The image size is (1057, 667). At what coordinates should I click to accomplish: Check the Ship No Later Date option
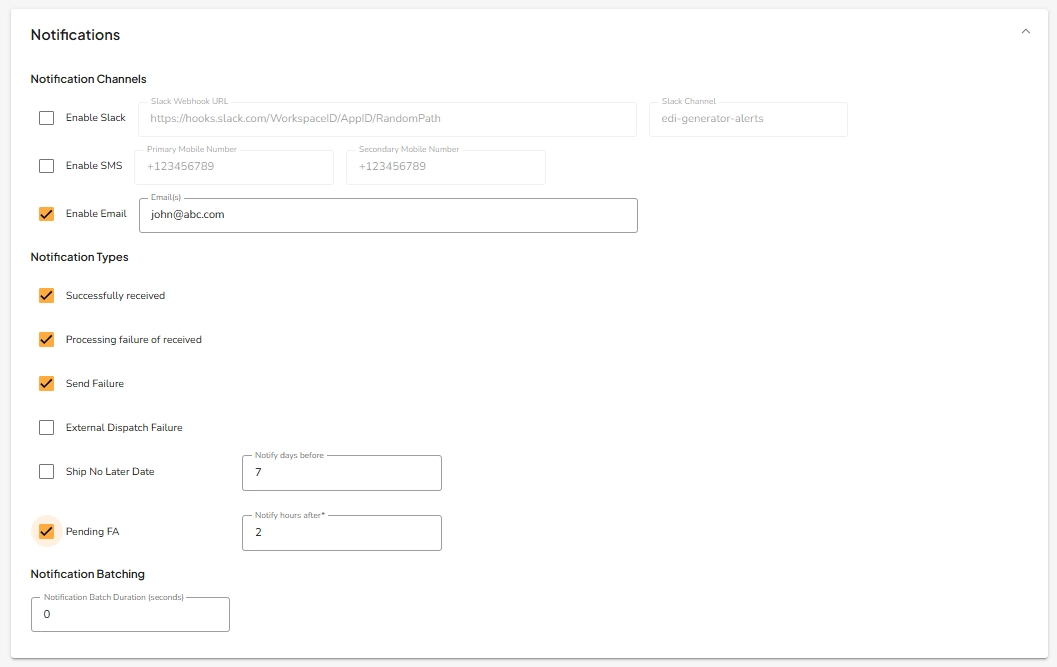click(46, 471)
